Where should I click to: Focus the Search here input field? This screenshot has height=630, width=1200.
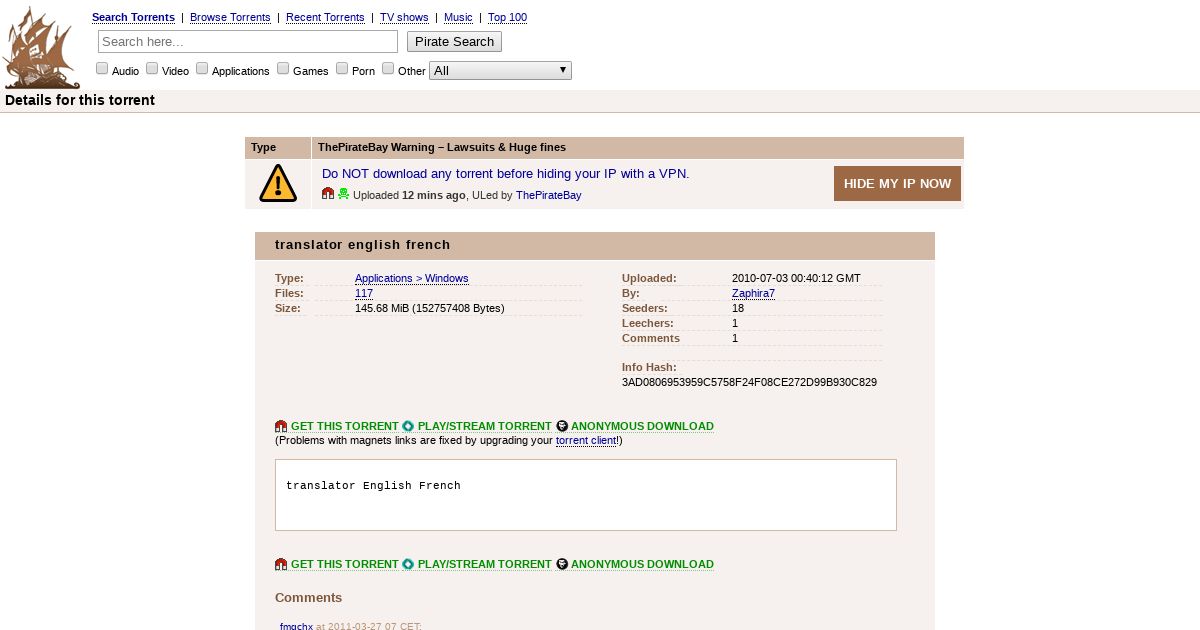tap(248, 41)
